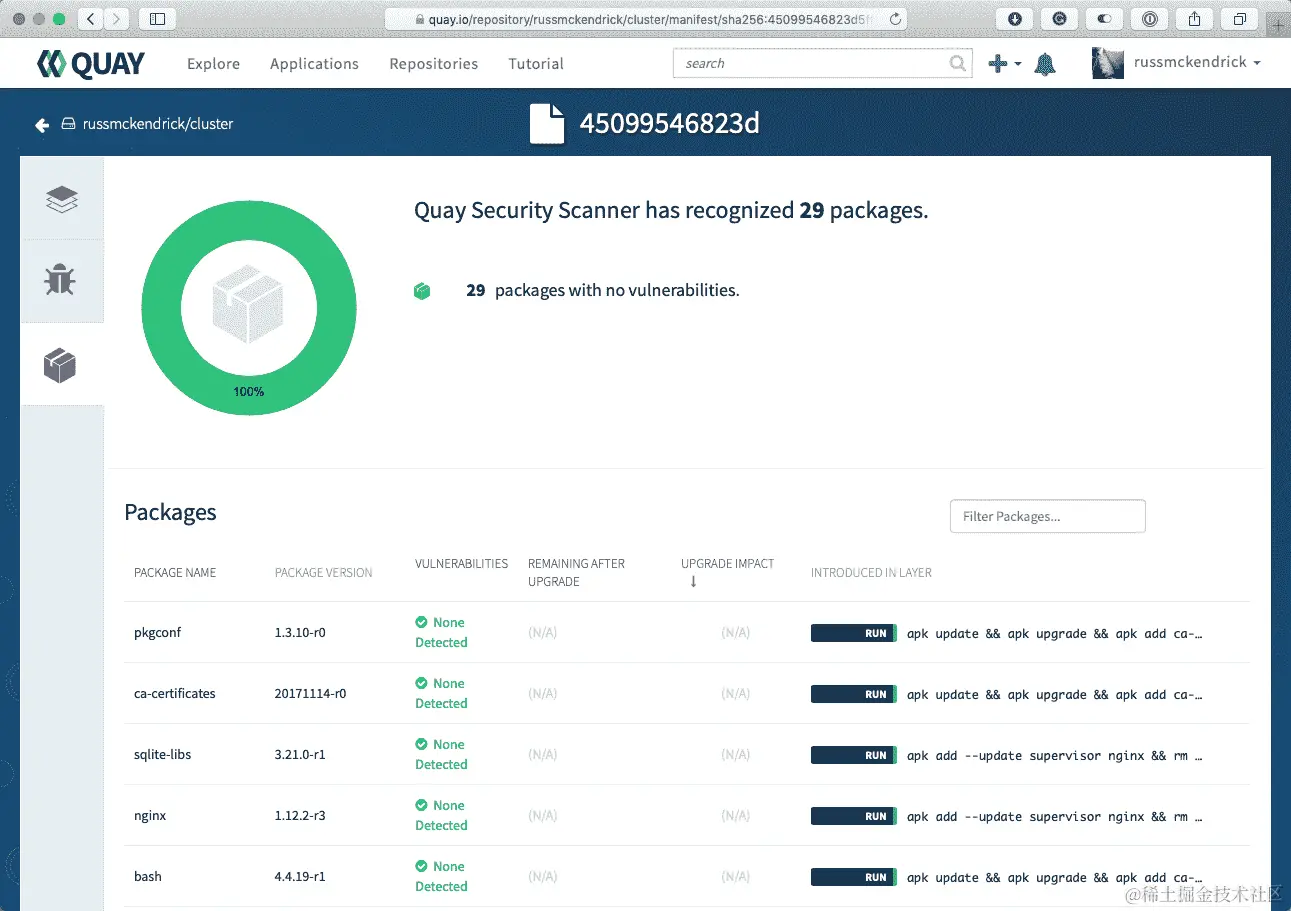The width and height of the screenshot is (1291, 911).
Task: Click the 1Password extension icon
Action: pos(1150,19)
